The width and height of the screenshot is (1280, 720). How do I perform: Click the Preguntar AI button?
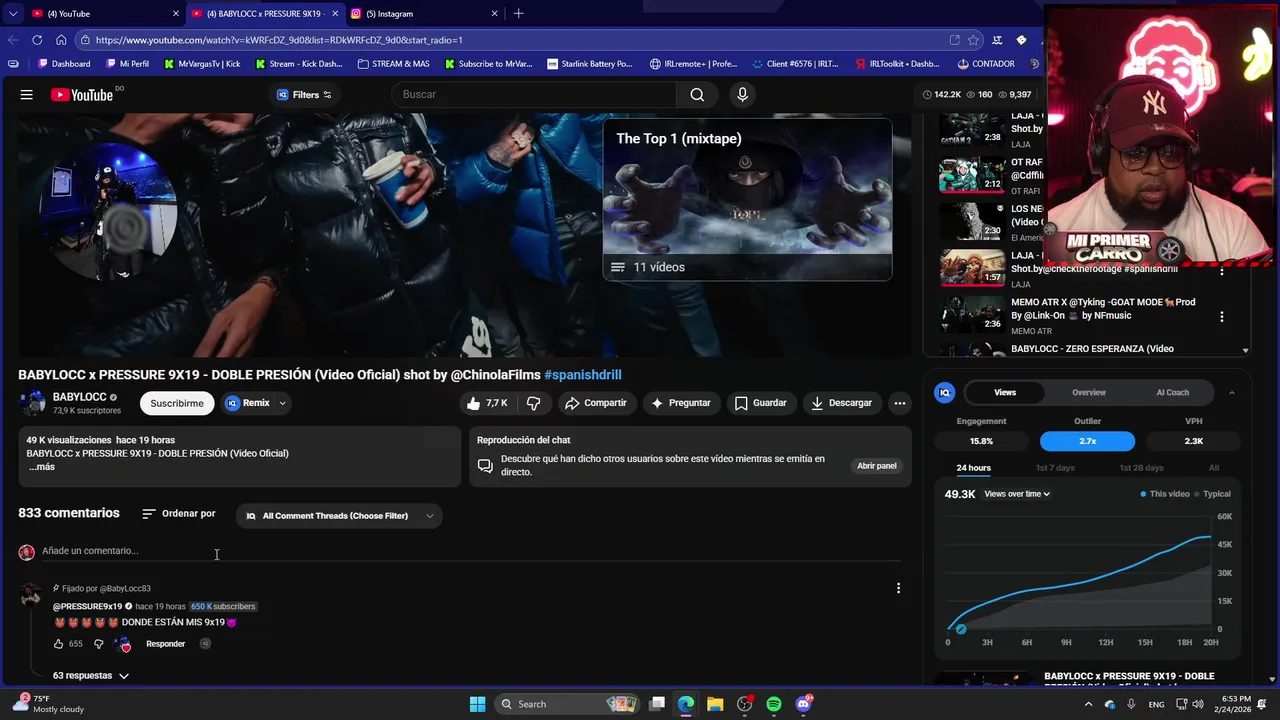[680, 403]
